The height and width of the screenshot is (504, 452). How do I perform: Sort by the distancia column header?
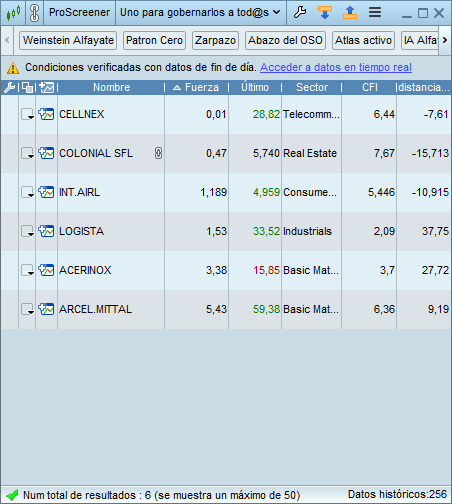pyautogui.click(x=424, y=87)
